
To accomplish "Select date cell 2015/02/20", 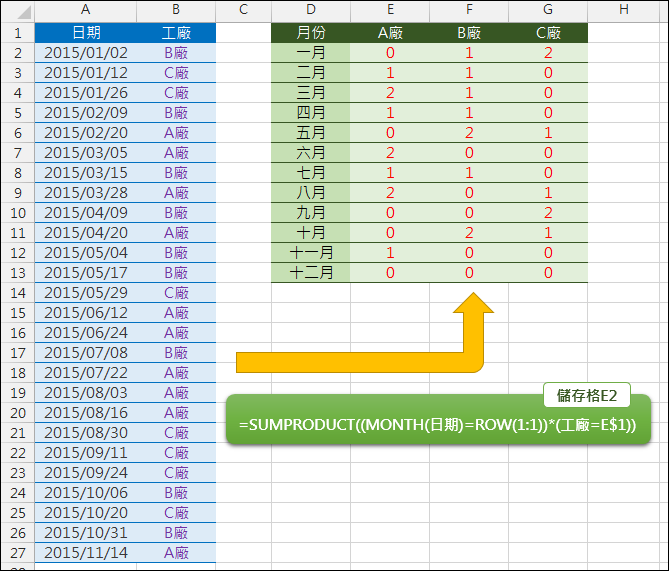I will 86,133.
